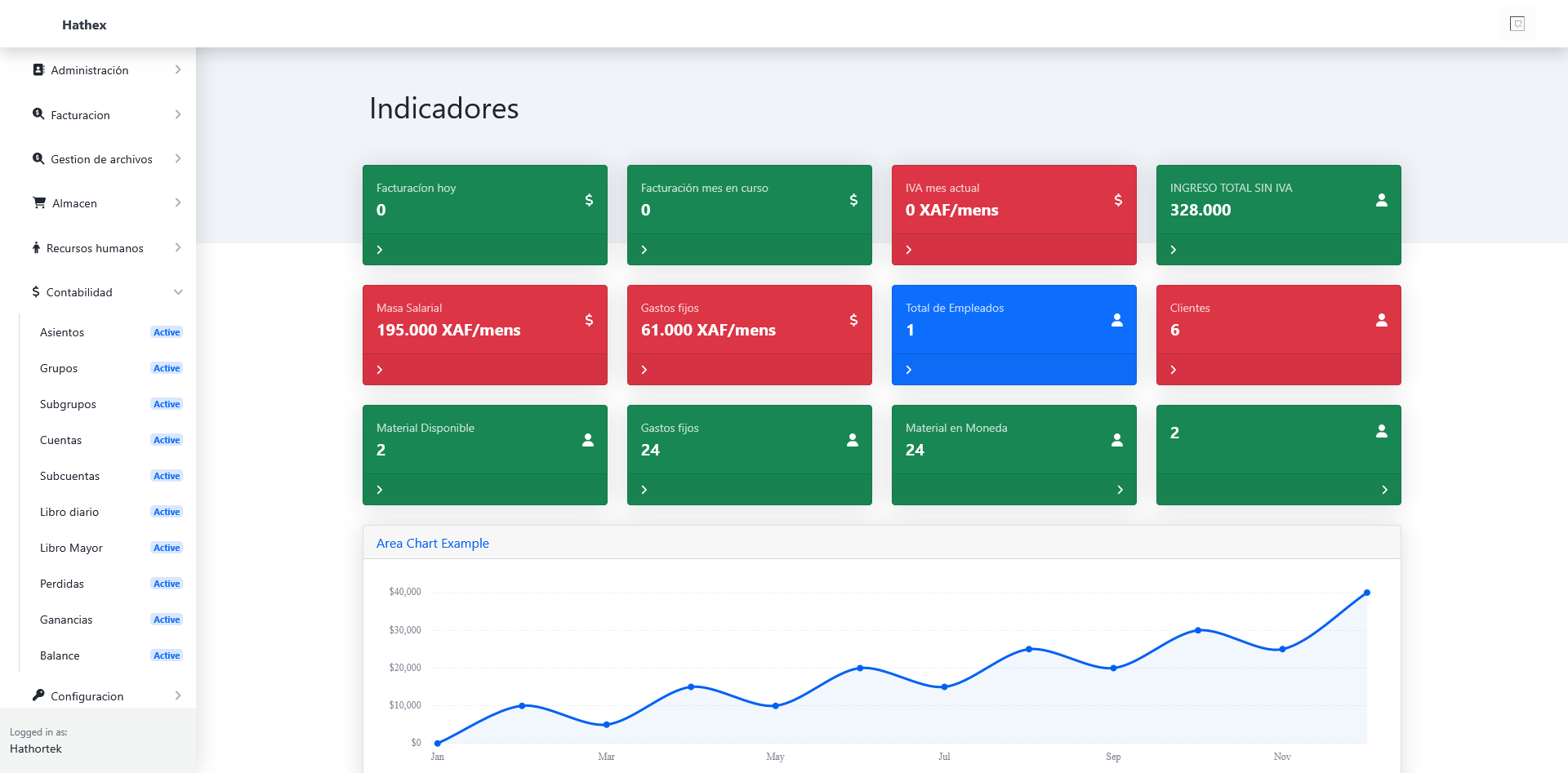Click the Almacen shopping cart icon
Screen dimensions: 1568x773
(39, 202)
